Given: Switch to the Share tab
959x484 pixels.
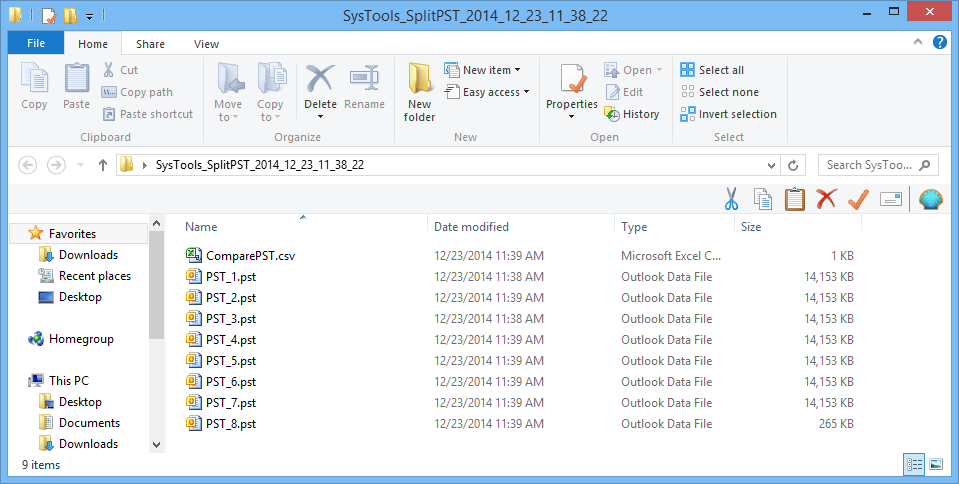Looking at the screenshot, I should [150, 44].
